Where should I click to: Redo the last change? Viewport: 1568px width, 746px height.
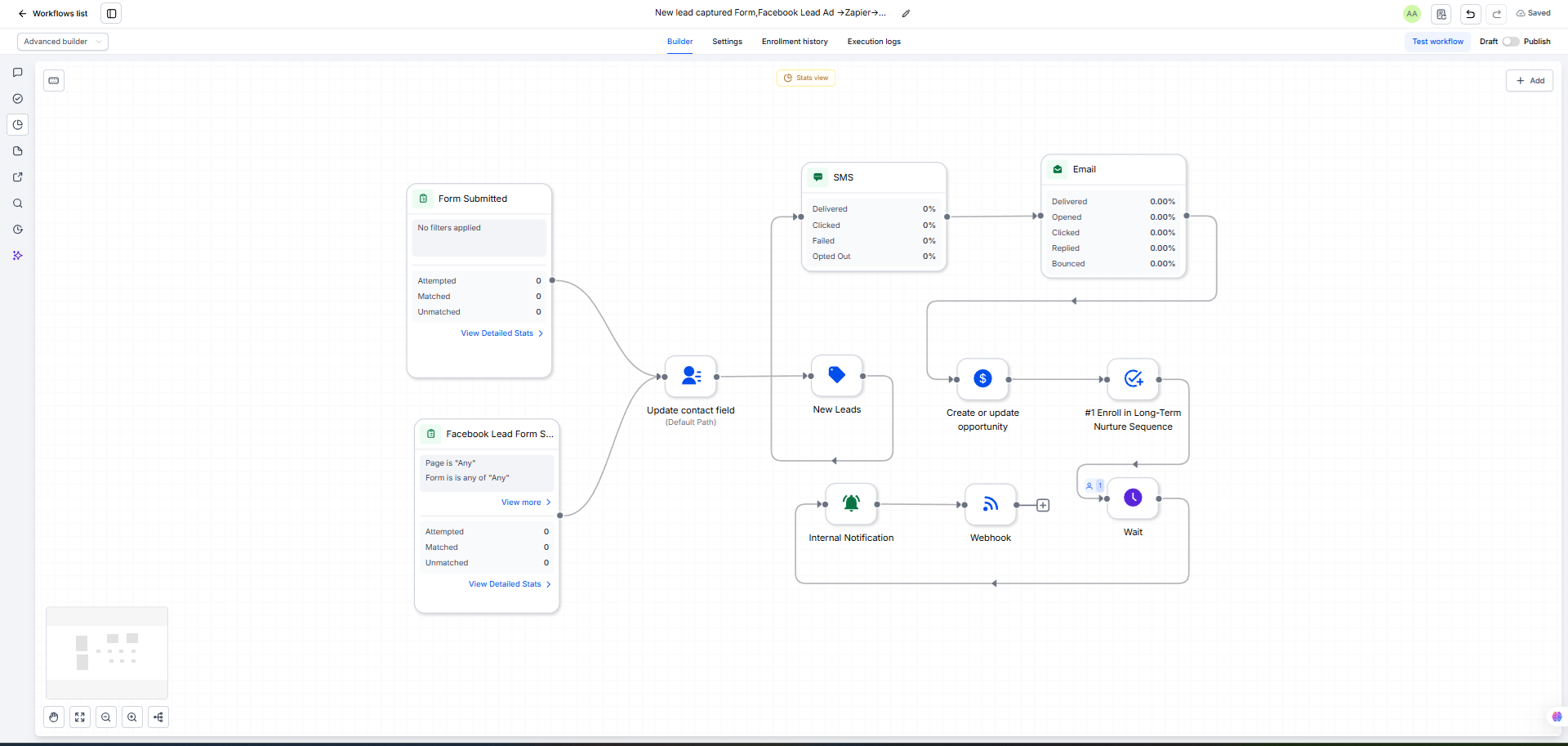point(1497,13)
